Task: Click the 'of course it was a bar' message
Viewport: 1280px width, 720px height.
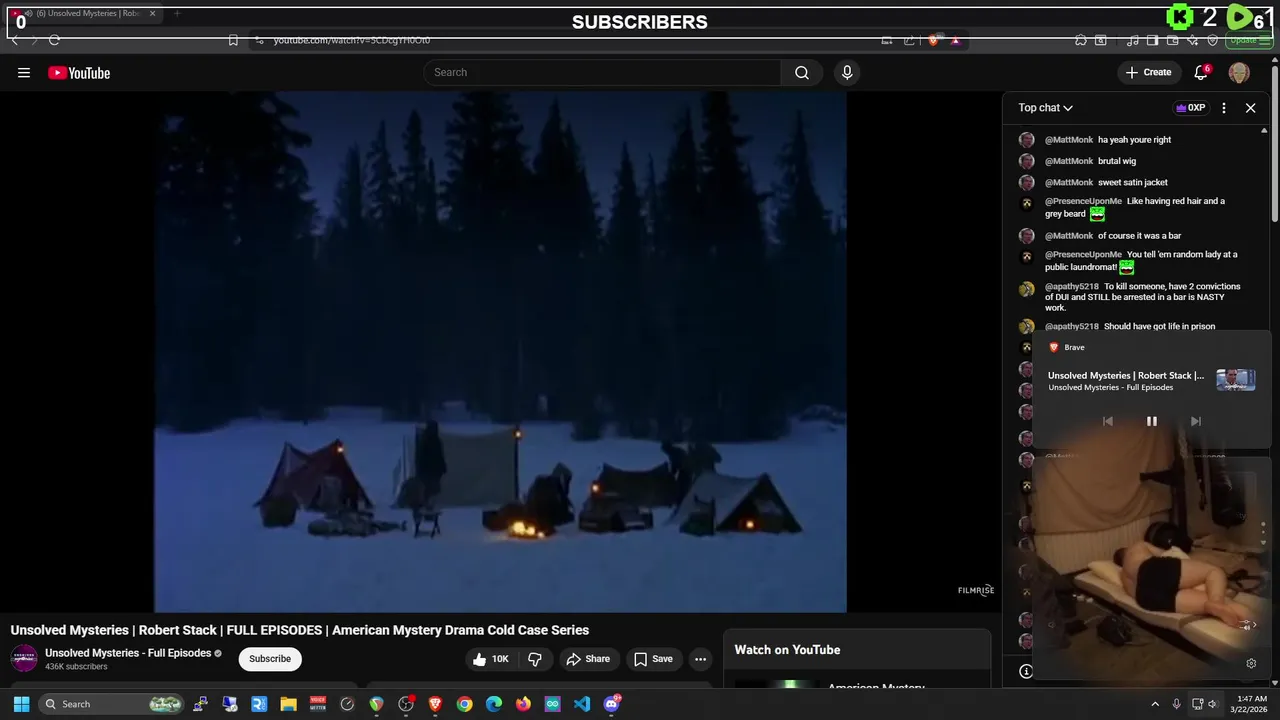Action: tap(1140, 236)
